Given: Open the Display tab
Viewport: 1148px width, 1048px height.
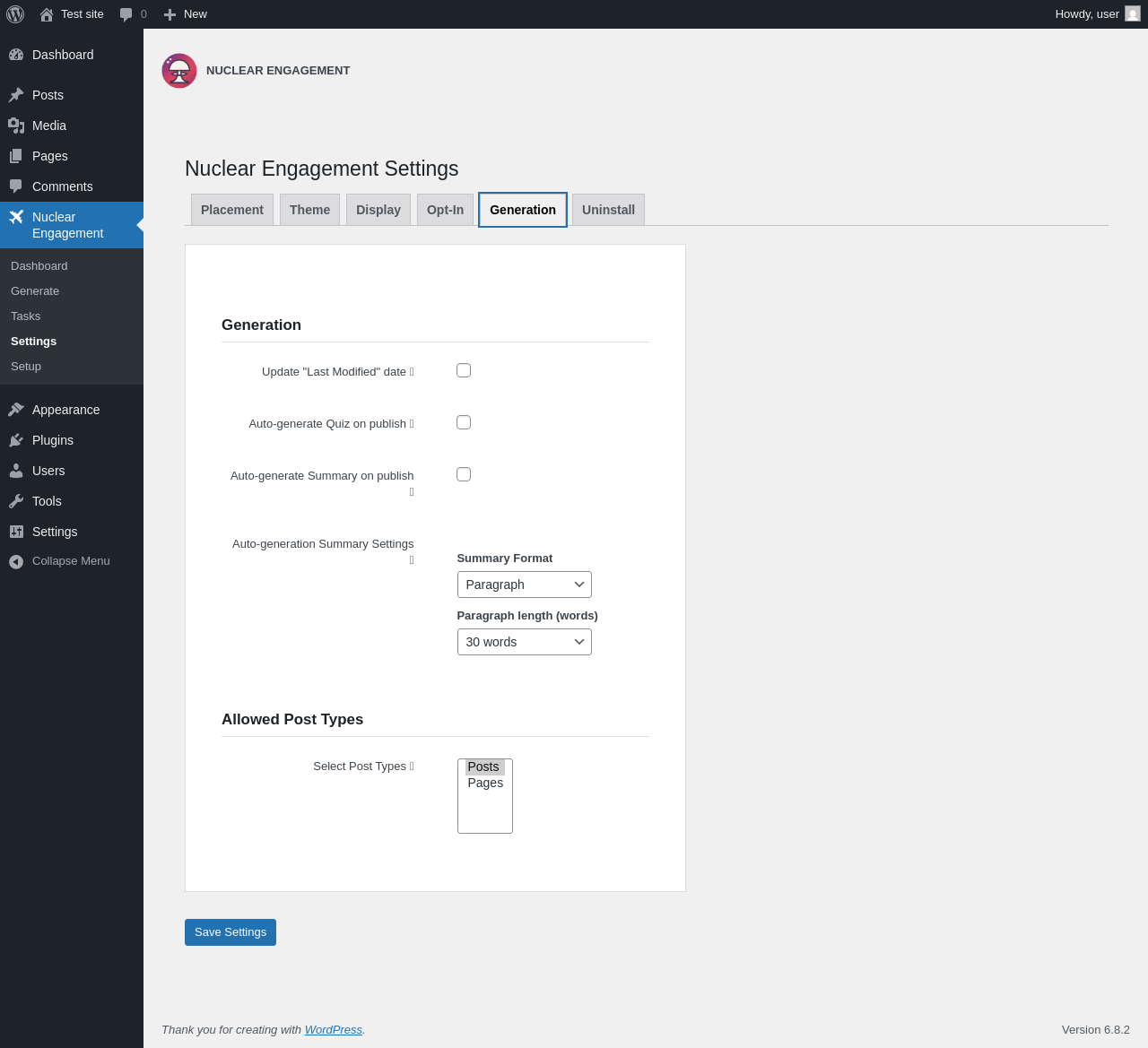Looking at the screenshot, I should [x=378, y=210].
